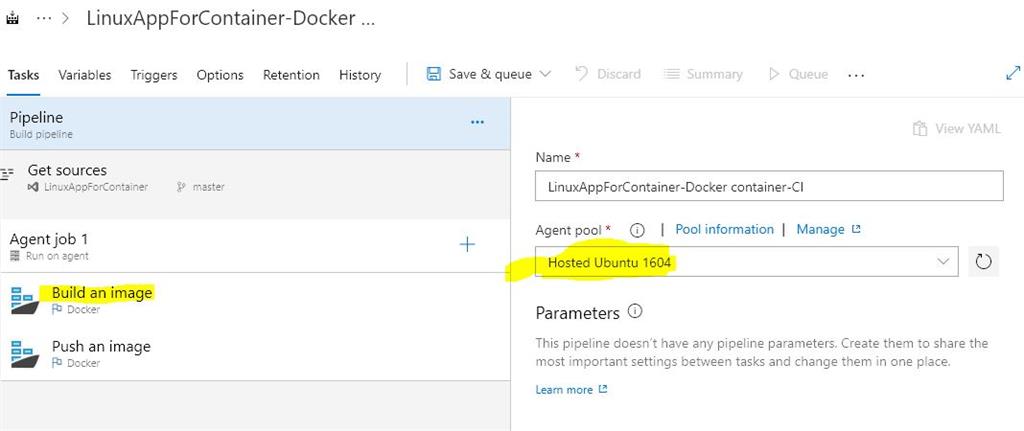Screen dimensions: 1024x431
Task: Switch to the Variables tab
Action: [x=85, y=75]
